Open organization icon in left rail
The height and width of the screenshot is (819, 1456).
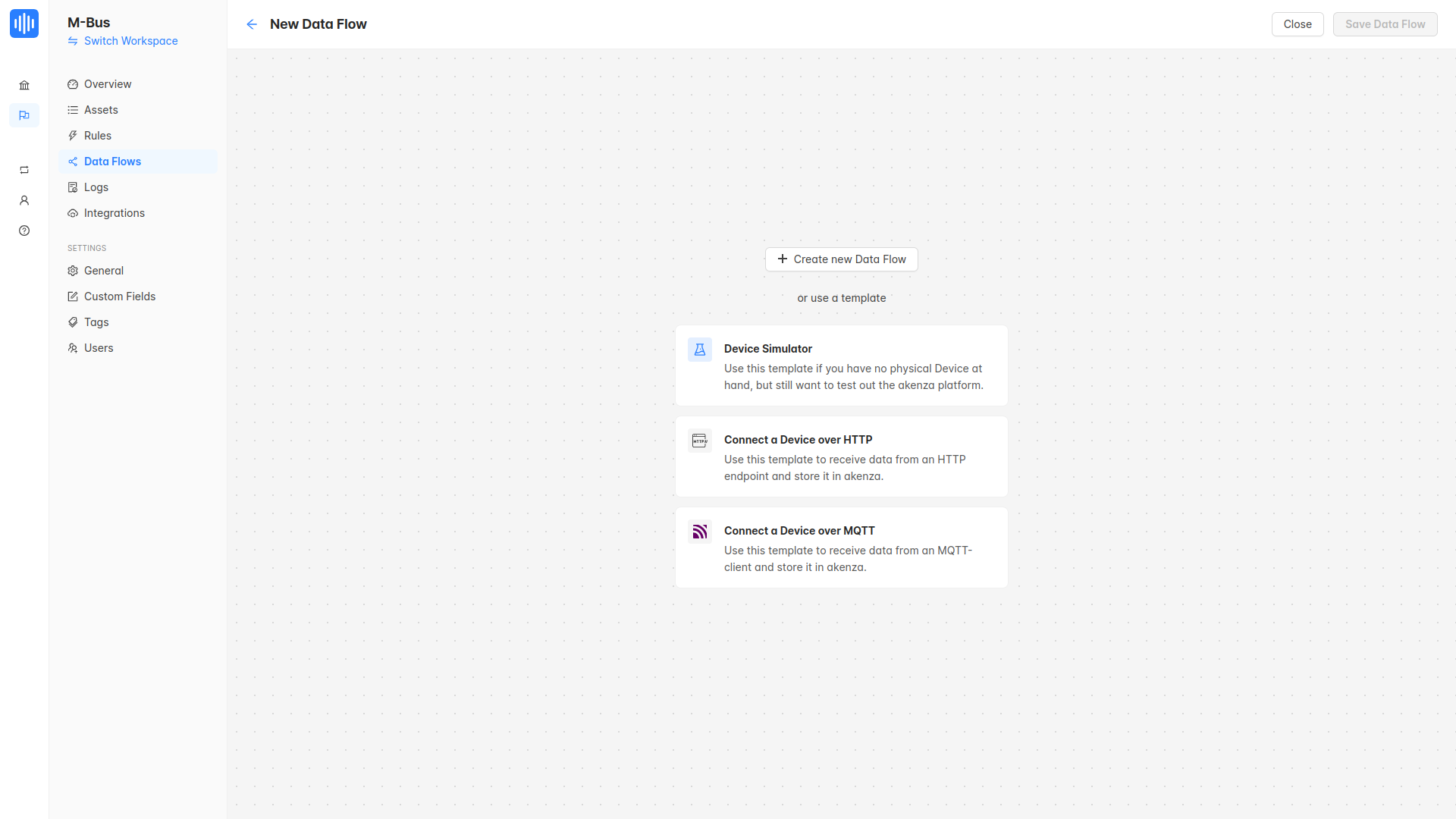click(24, 85)
